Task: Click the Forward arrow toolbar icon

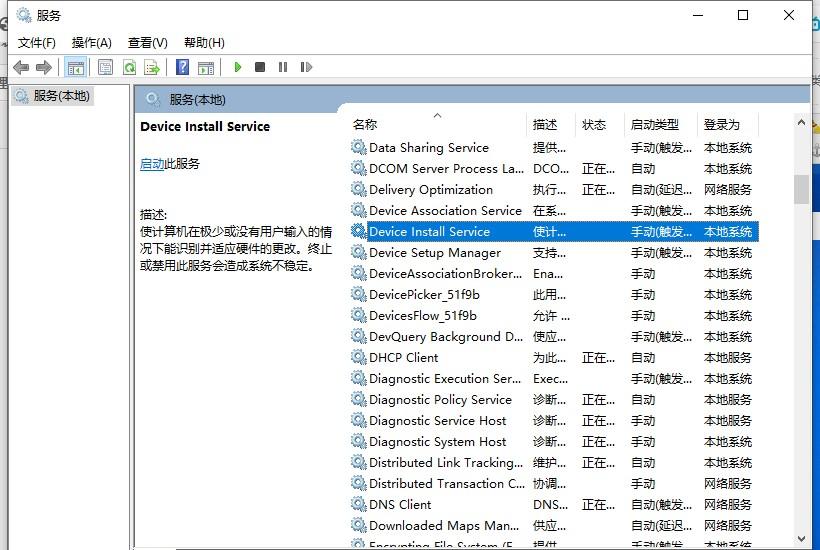Action: [x=43, y=67]
